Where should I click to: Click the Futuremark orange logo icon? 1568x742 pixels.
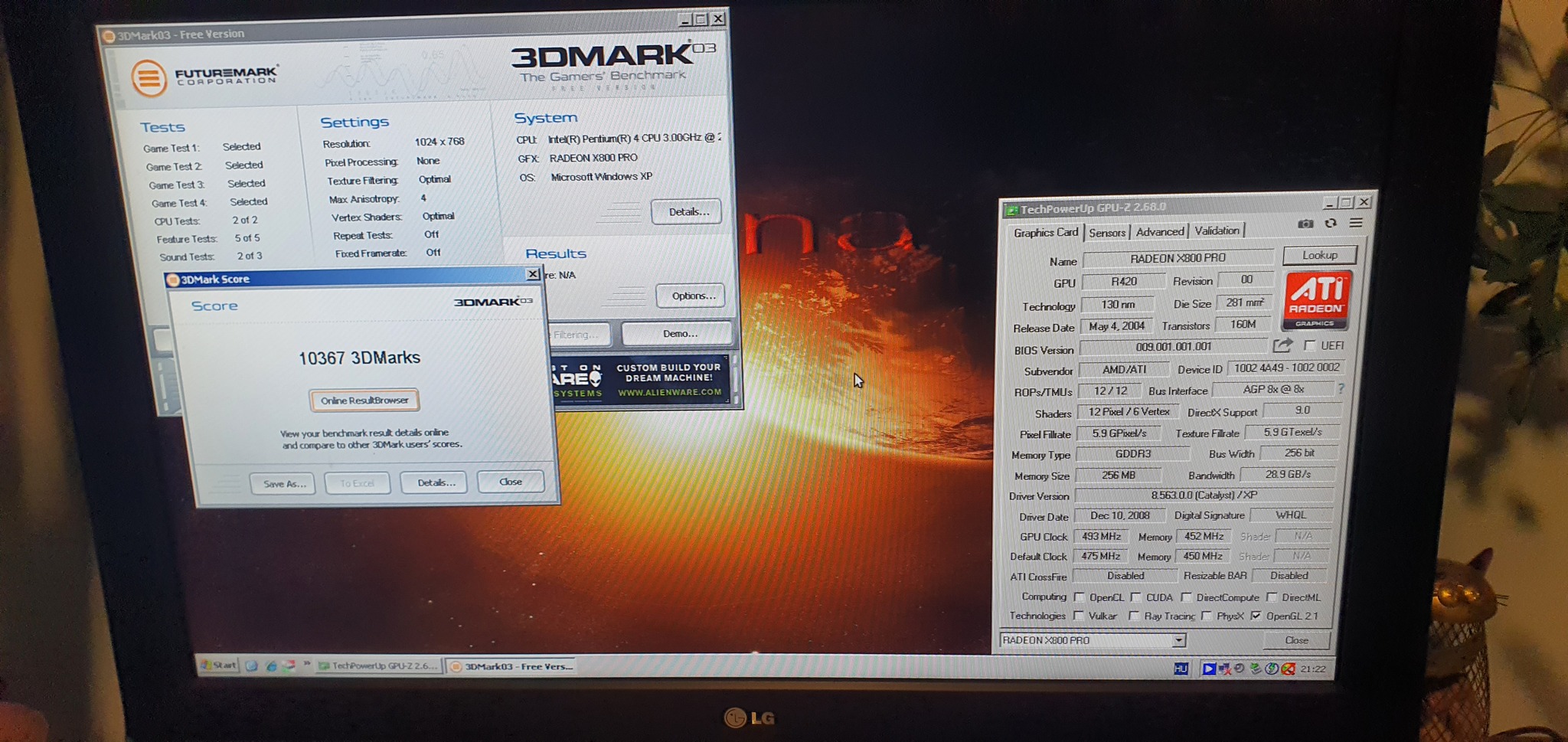coord(149,78)
